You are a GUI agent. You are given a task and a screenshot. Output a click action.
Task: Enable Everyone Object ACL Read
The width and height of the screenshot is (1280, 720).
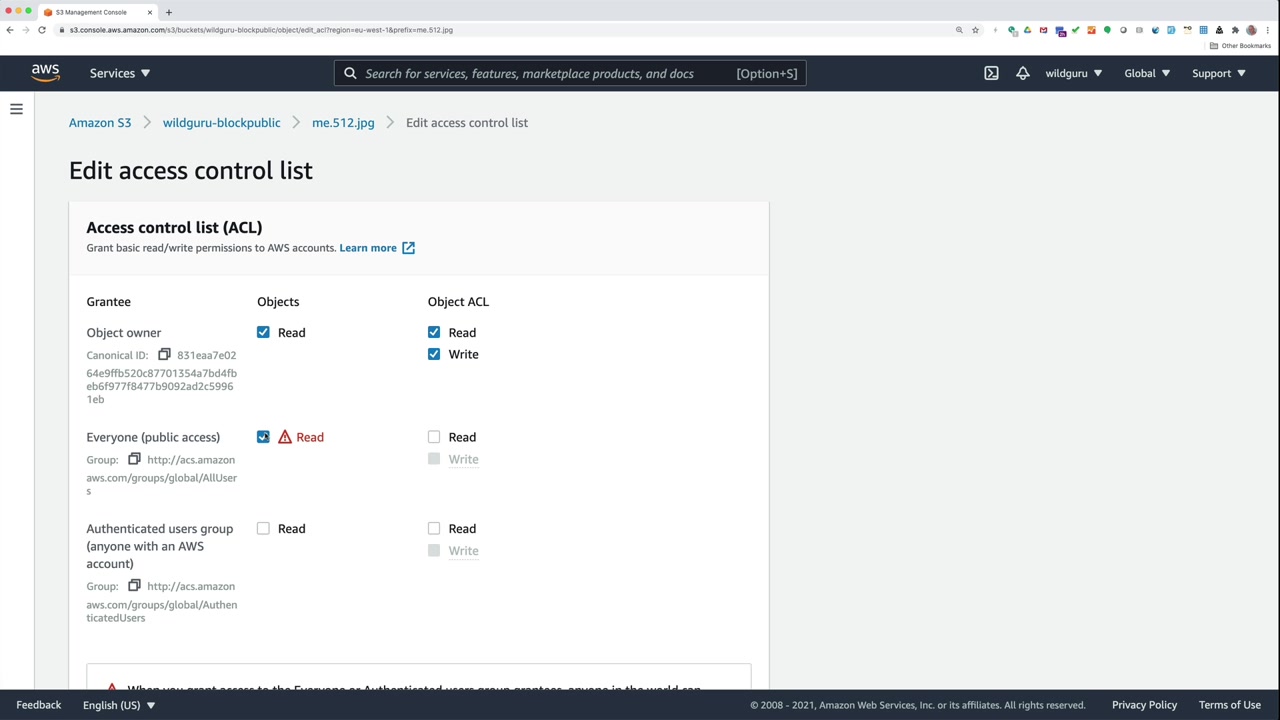pos(434,437)
